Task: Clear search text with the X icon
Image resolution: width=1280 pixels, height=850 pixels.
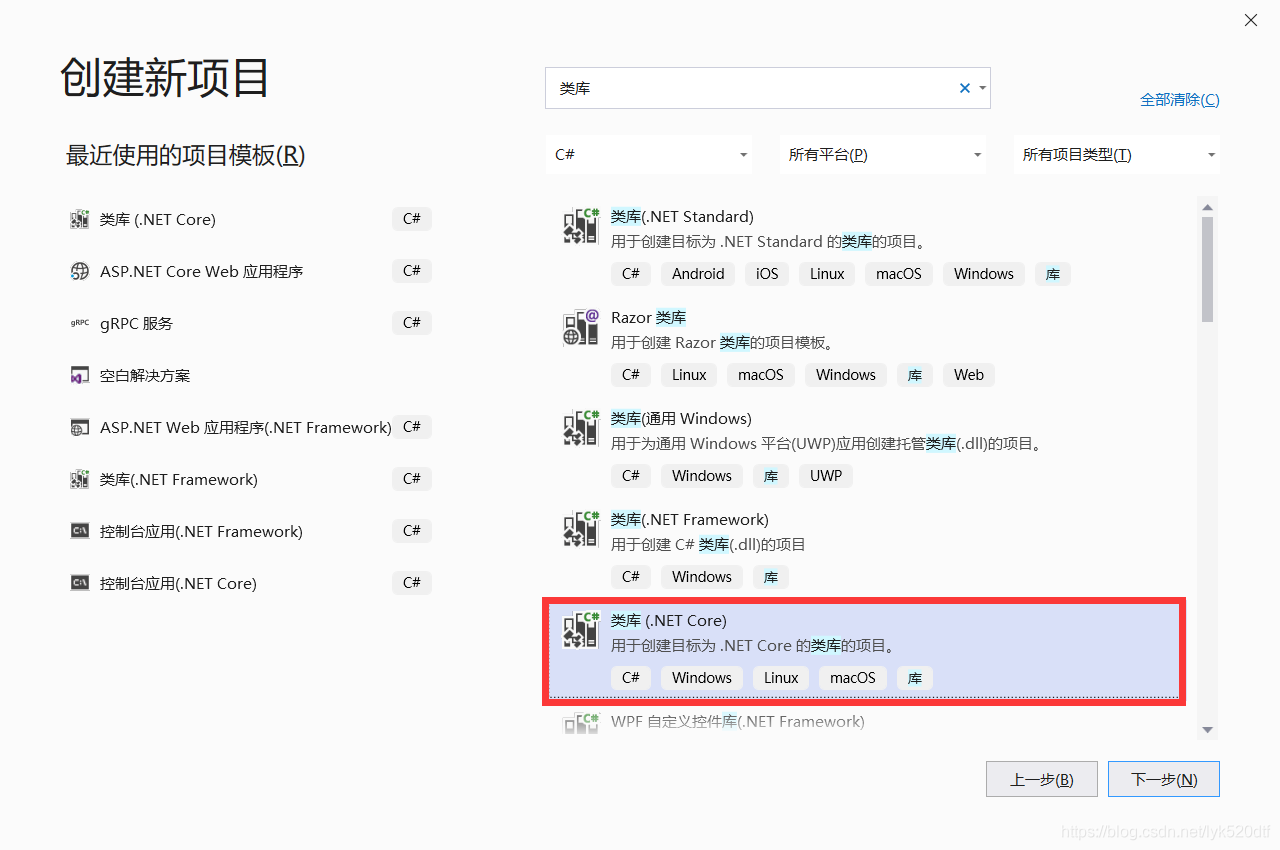Action: coord(965,88)
